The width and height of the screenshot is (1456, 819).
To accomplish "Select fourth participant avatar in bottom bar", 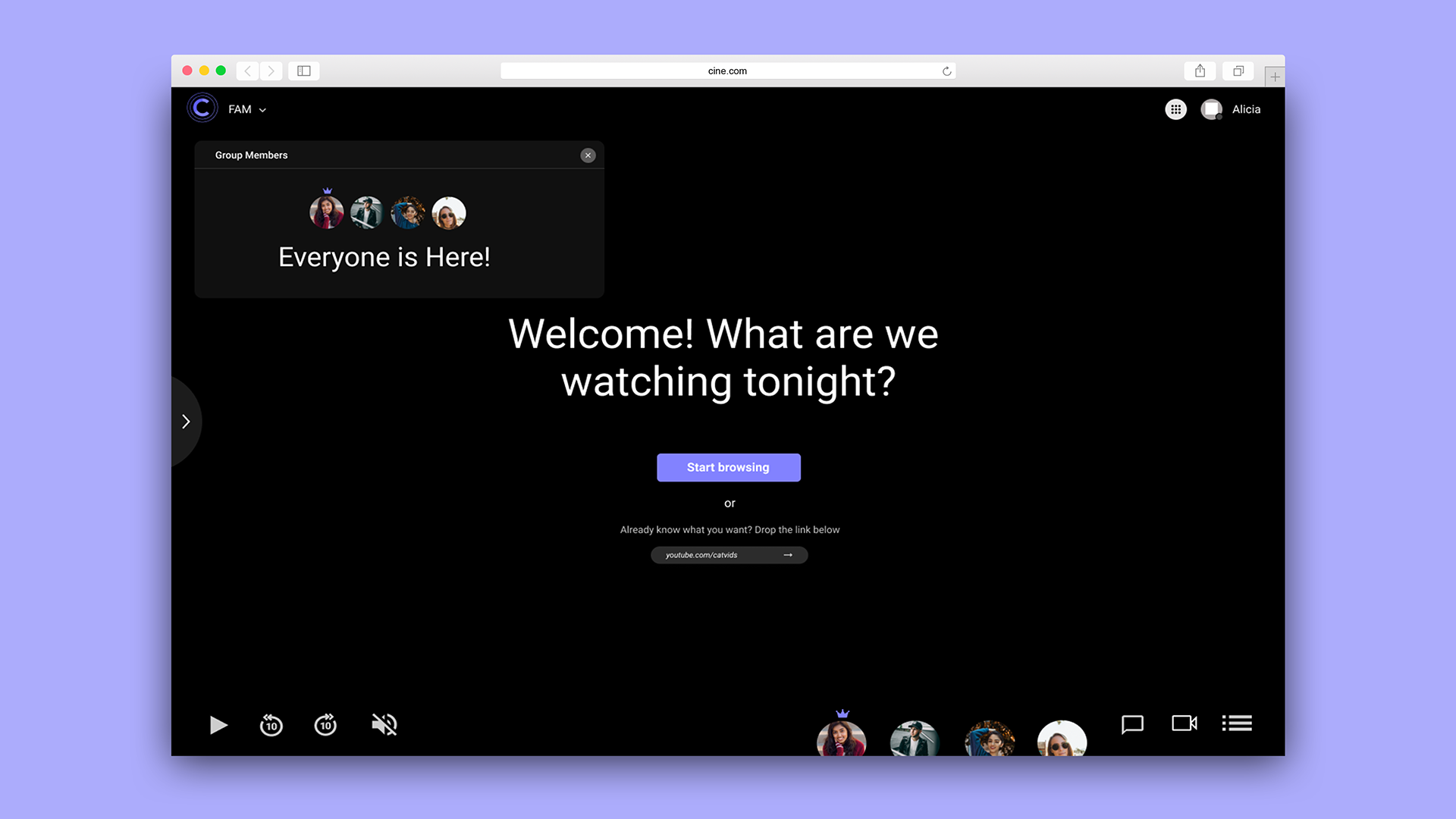I will point(1062,737).
